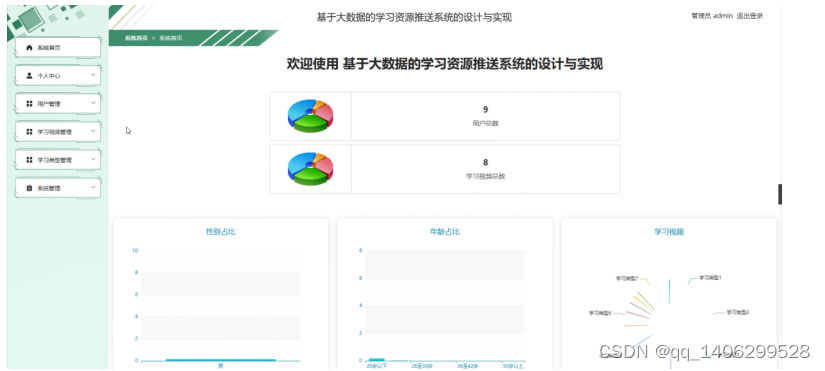This screenshot has height=371, width=825.
Task: Expand the 用户管理 chevron
Action: (x=93, y=103)
